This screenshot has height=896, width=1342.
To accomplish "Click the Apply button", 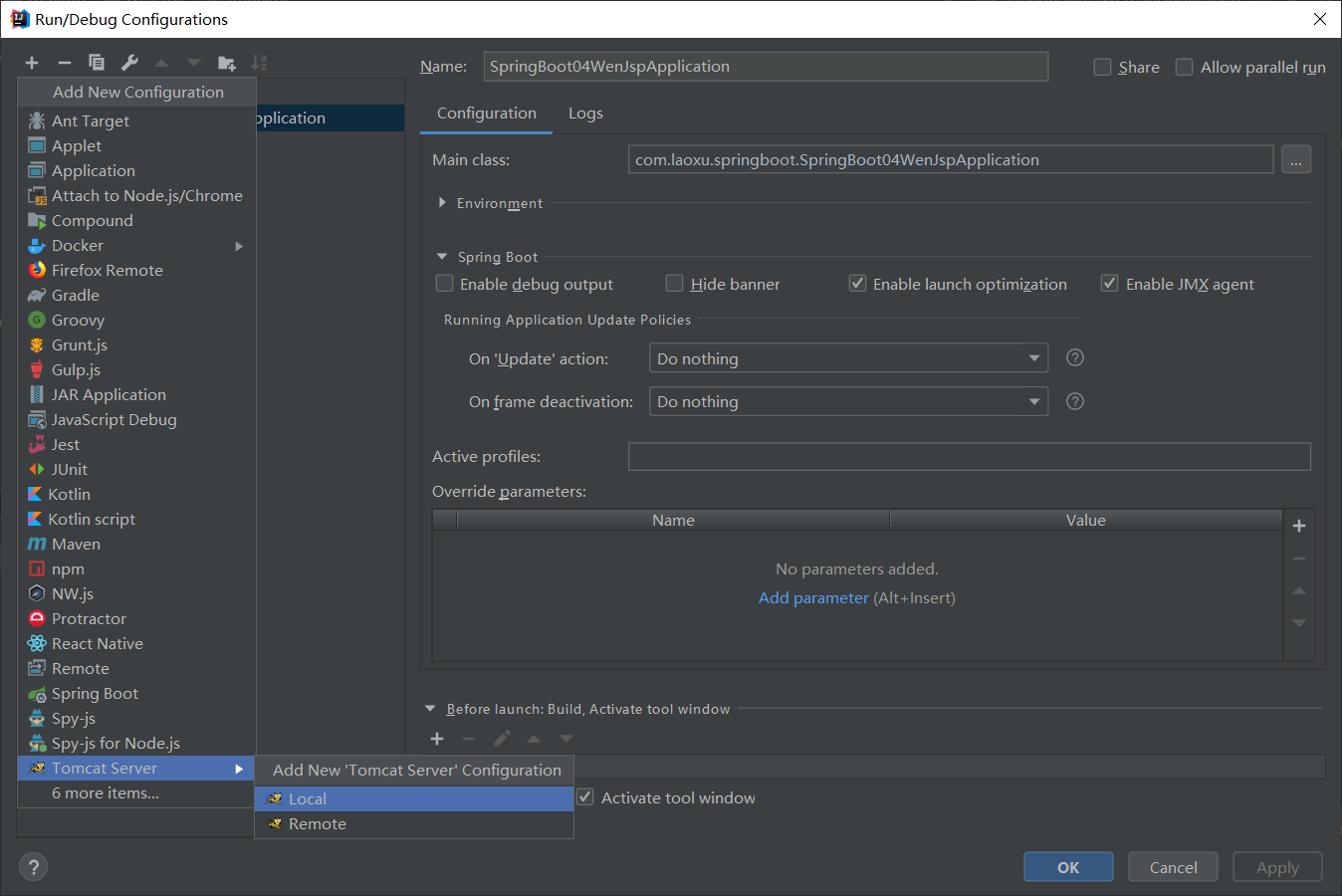I will point(1277,867).
